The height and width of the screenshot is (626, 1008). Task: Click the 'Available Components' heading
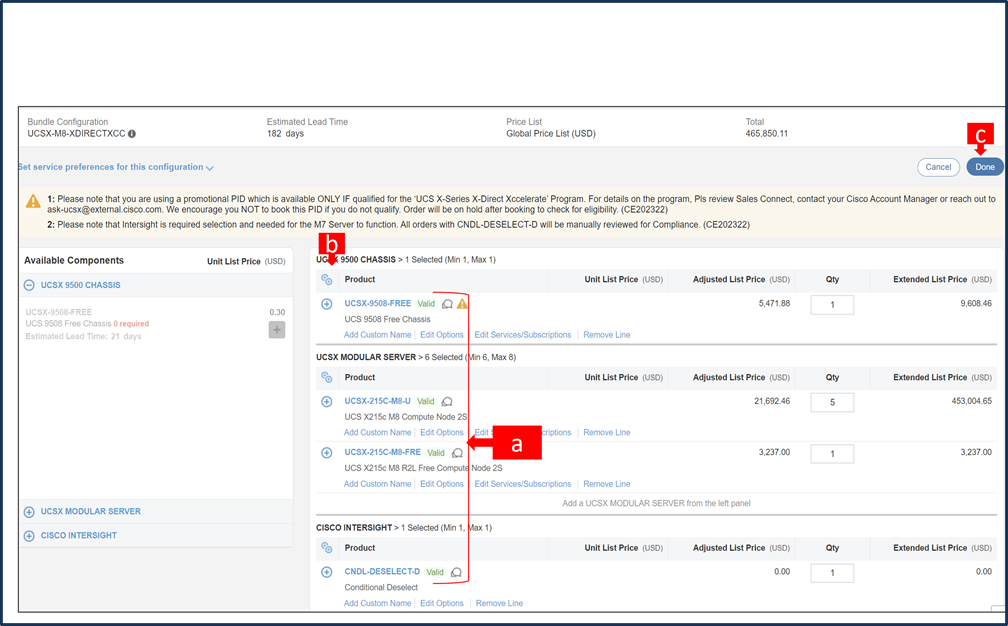74,260
